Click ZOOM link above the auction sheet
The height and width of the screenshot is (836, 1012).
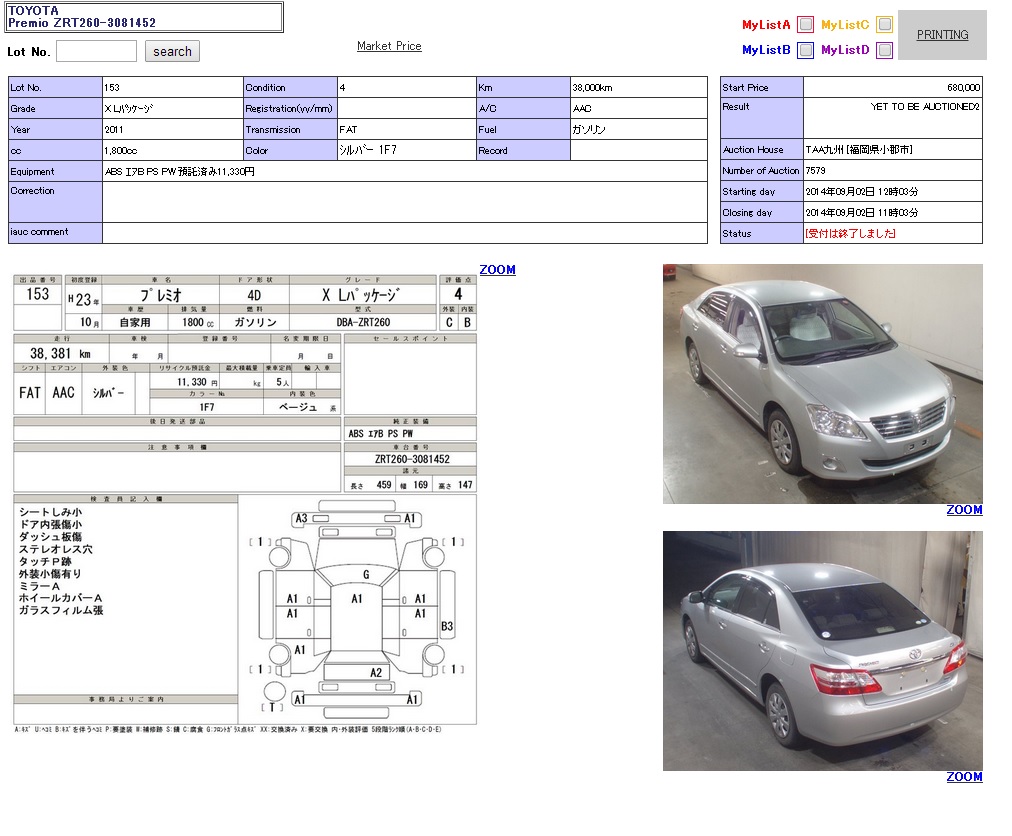pos(497,270)
